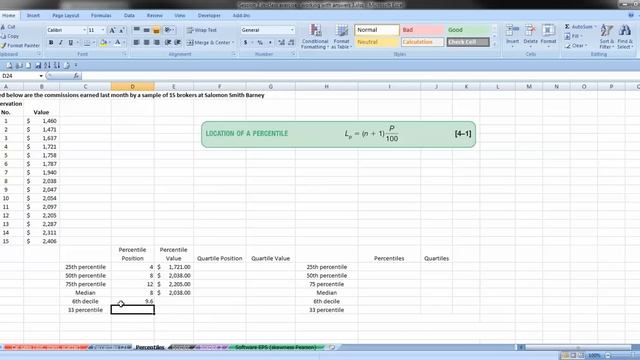Toggle Italic formatting in Font group
Screen dimensions: 640x360
(x=61, y=42)
